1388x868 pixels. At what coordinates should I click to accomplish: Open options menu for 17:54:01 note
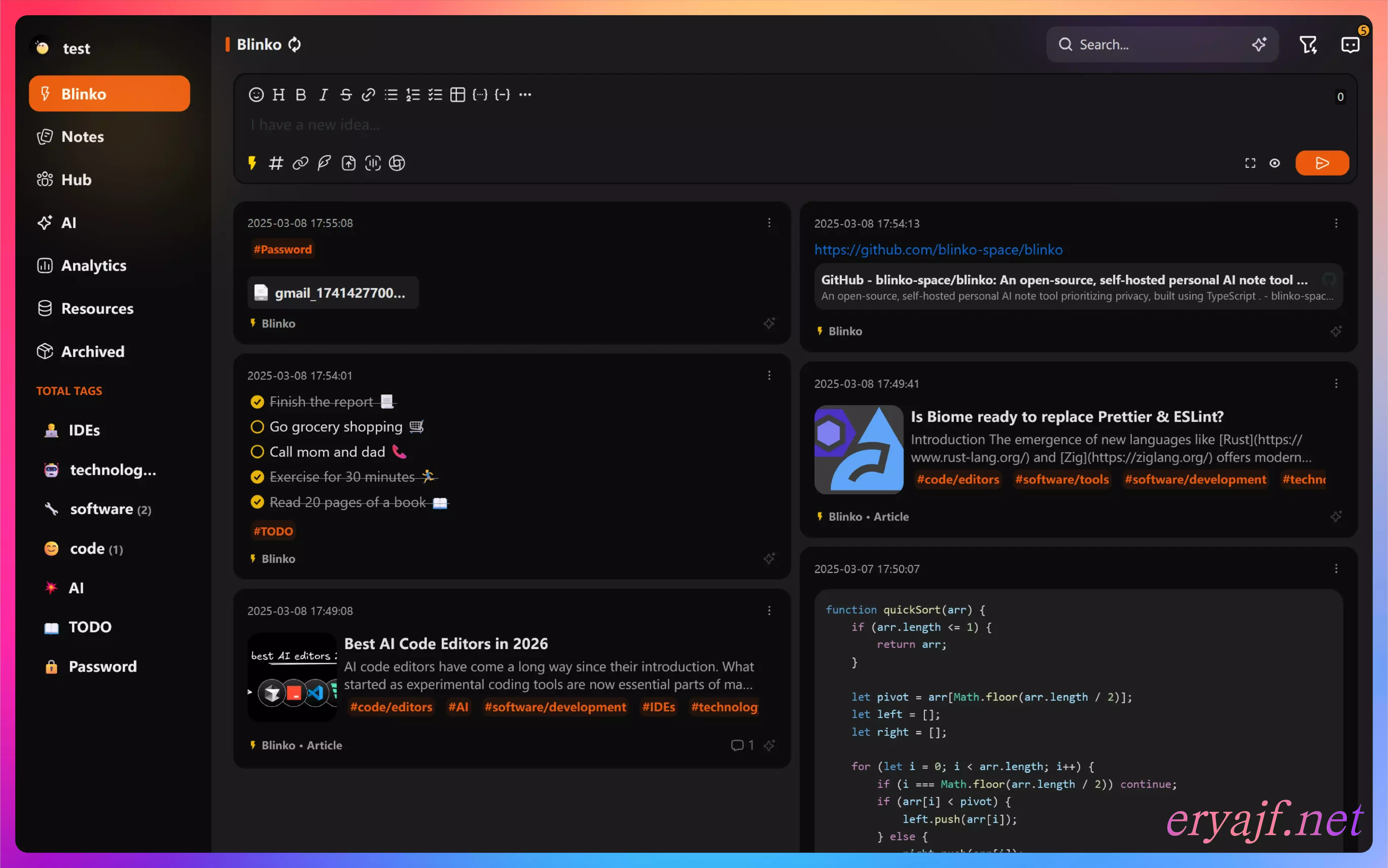point(769,375)
